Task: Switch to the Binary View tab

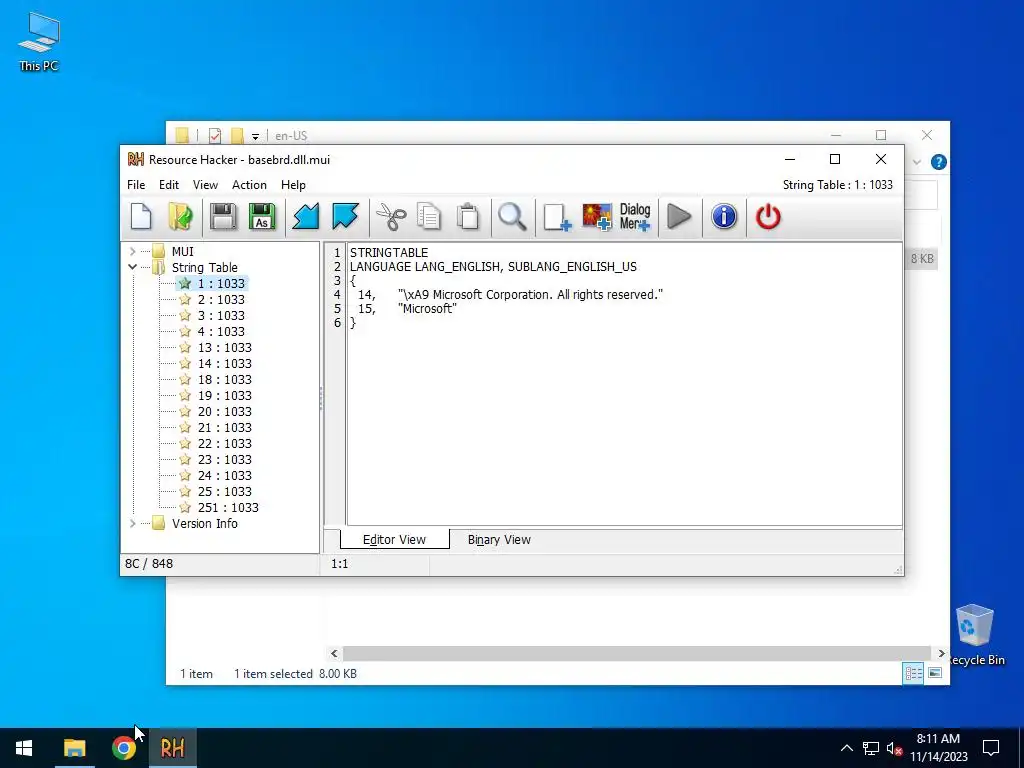Action: [499, 540]
